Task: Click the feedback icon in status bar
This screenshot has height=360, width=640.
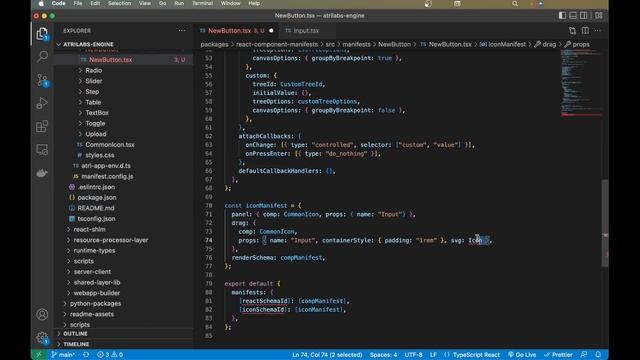Action: click(584, 355)
